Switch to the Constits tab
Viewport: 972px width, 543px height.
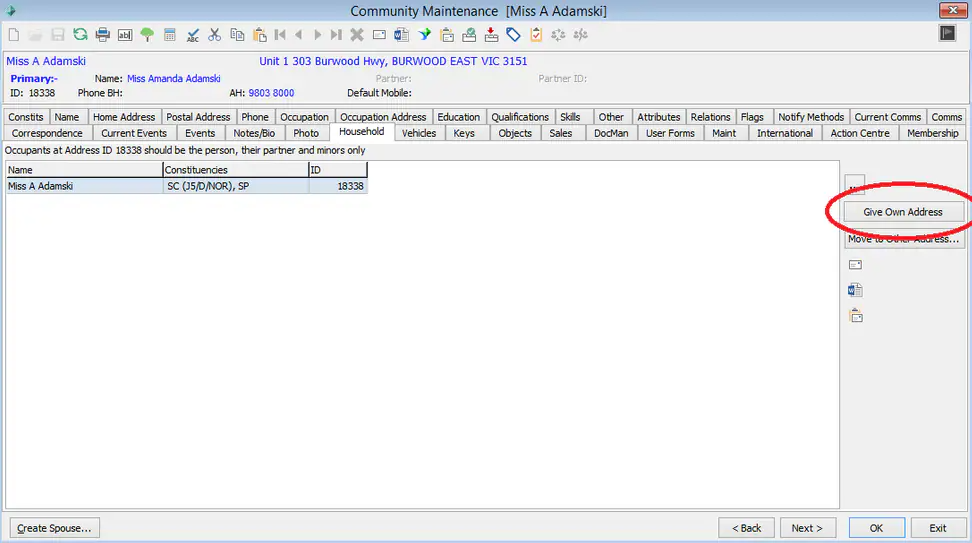(x=25, y=117)
